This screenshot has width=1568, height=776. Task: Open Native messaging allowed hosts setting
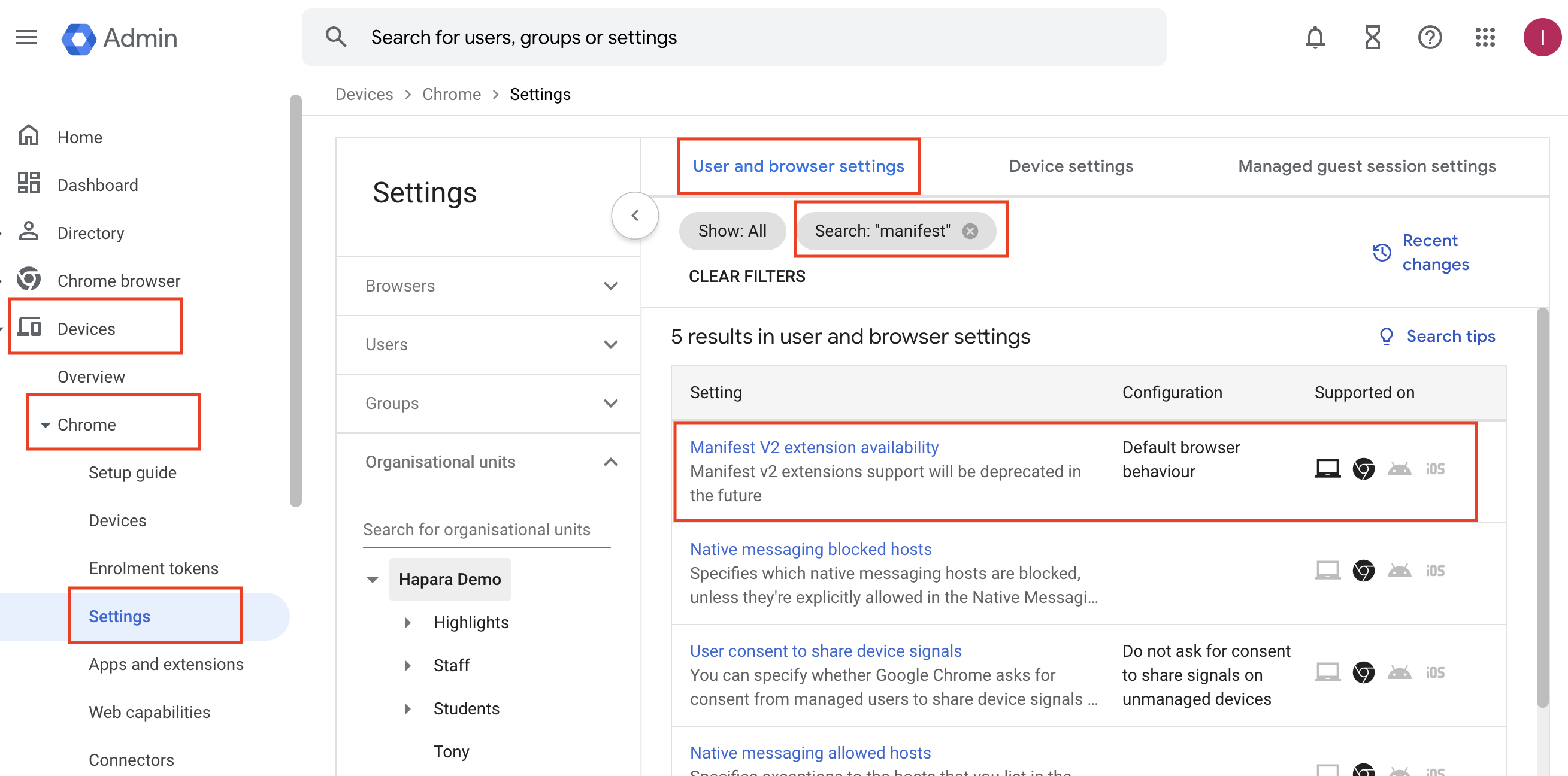(810, 753)
